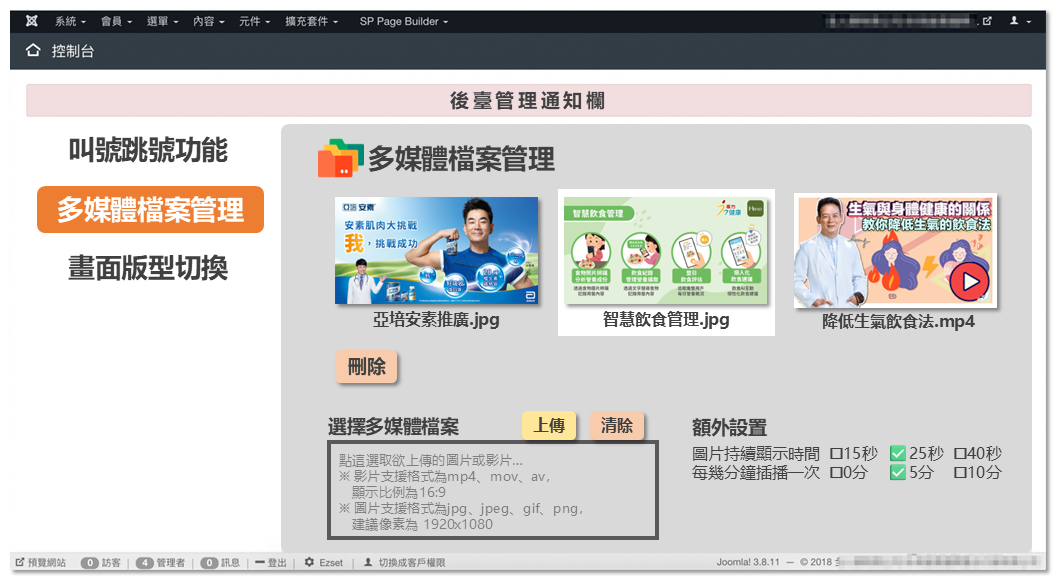1058x583 pixels.
Task: Switch to 畫面版型切換 in sidebar
Action: 148,268
